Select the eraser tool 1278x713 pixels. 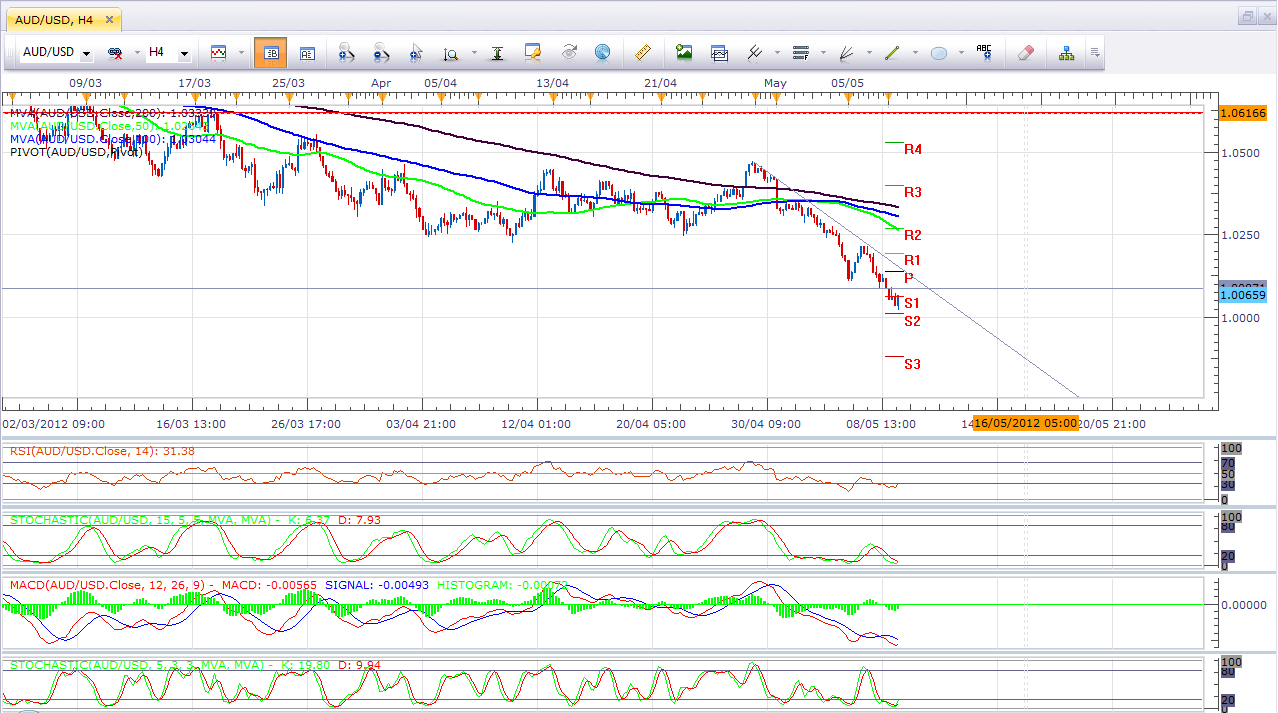coord(1025,53)
